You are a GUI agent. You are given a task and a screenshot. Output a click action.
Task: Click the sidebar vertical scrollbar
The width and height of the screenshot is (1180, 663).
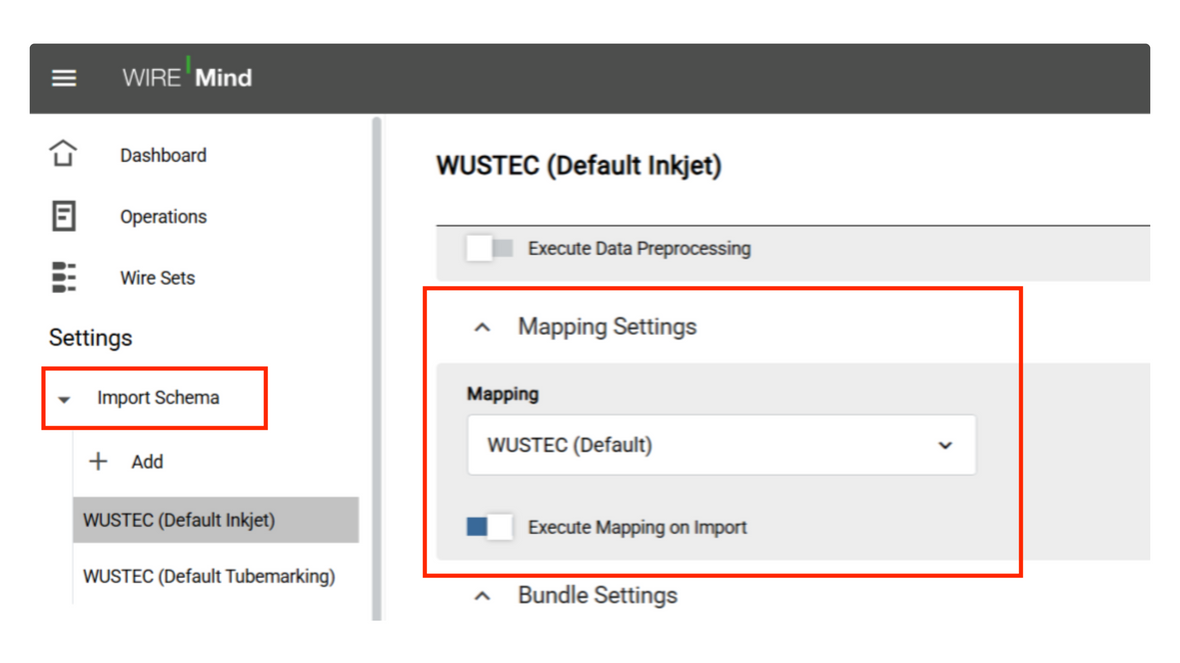[x=377, y=368]
